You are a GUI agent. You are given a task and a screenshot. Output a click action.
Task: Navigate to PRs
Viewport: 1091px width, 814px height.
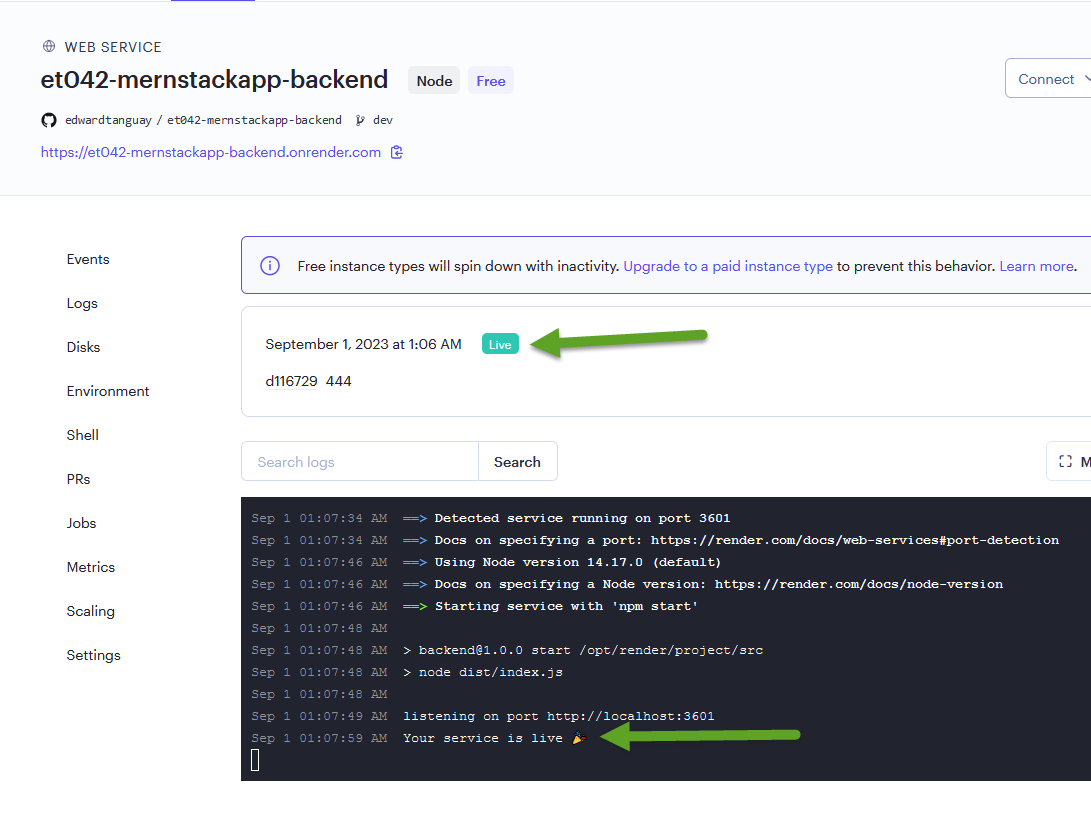79,479
